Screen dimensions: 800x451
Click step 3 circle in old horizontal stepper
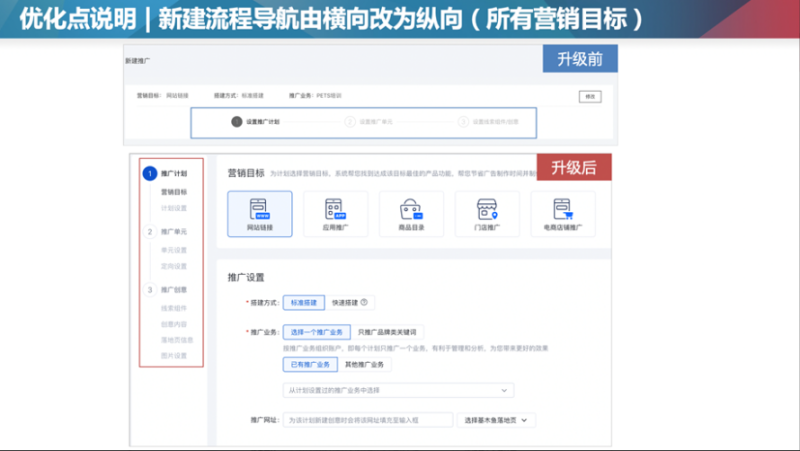tap(463, 121)
